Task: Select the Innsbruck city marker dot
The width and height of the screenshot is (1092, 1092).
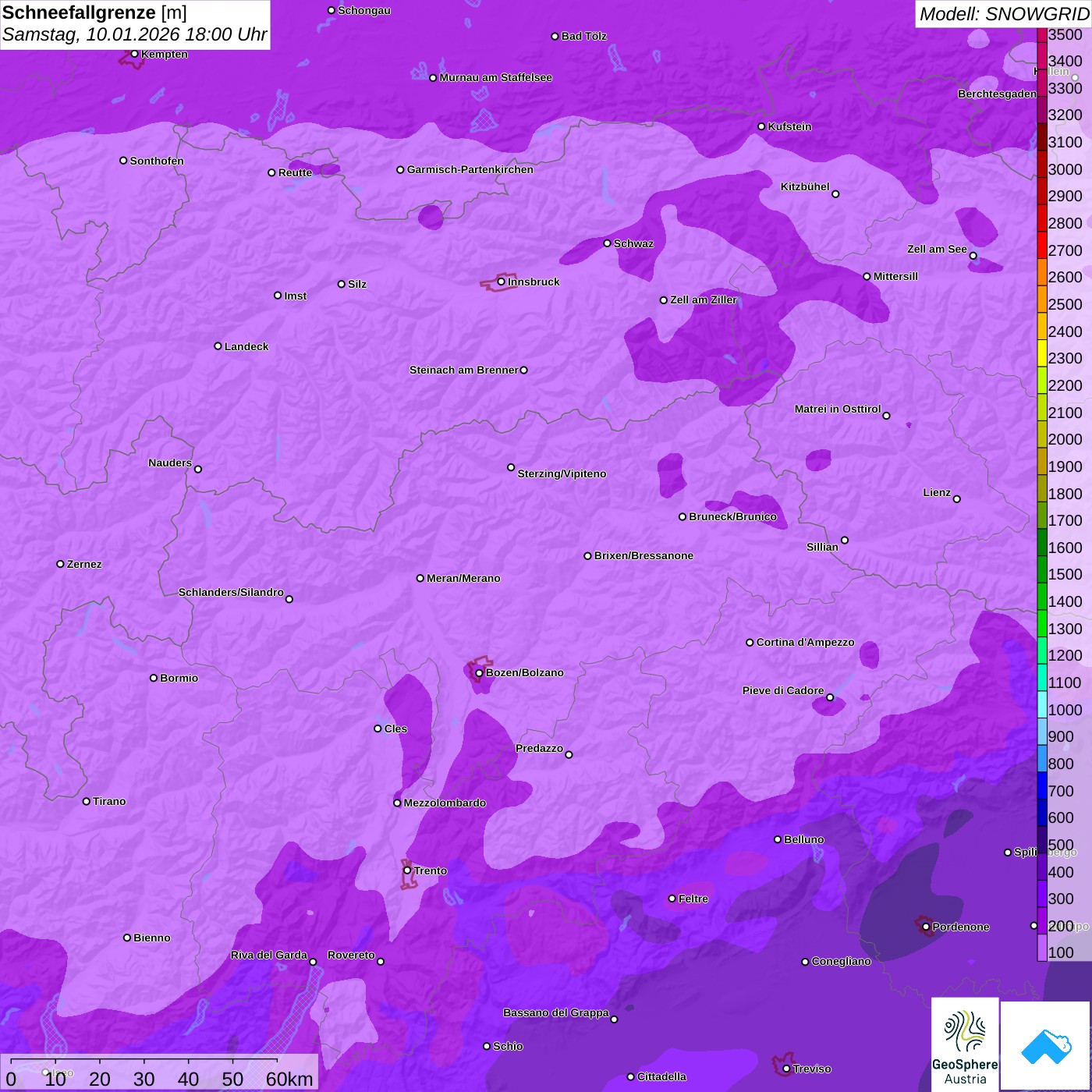Action: (502, 282)
